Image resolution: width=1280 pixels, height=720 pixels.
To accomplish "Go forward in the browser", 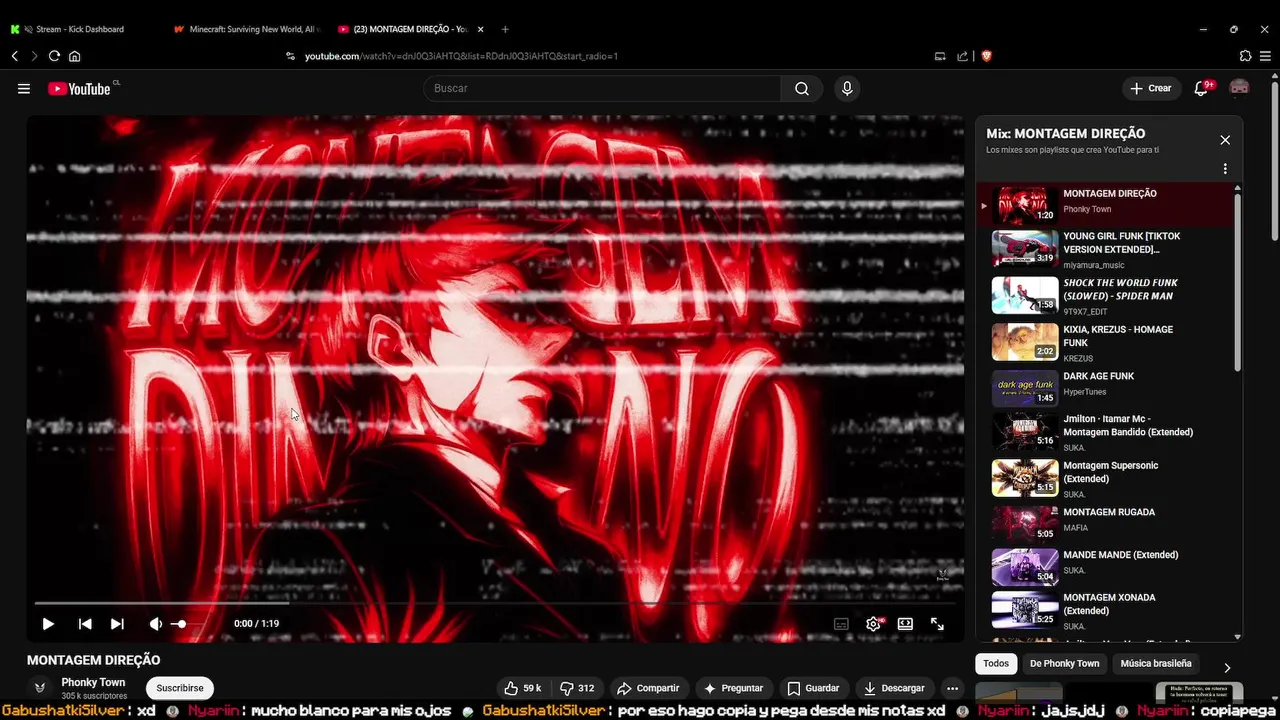I will click(x=34, y=56).
